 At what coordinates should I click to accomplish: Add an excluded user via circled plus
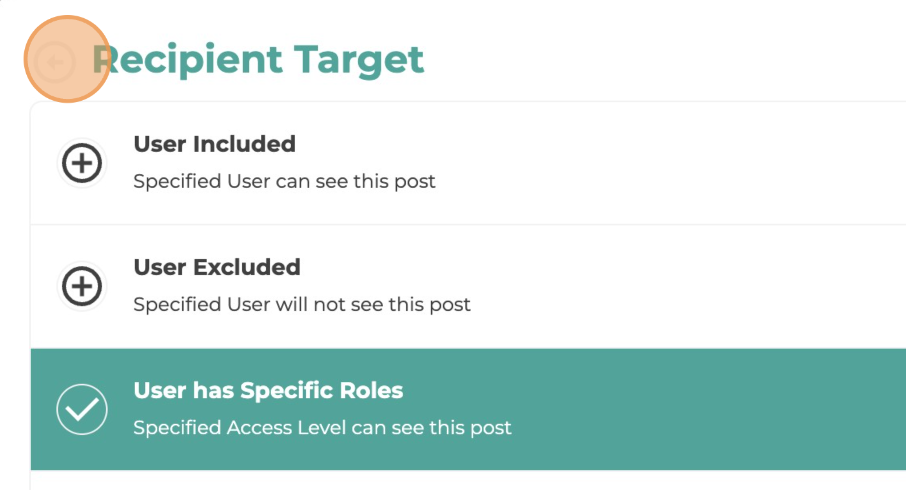(82, 286)
